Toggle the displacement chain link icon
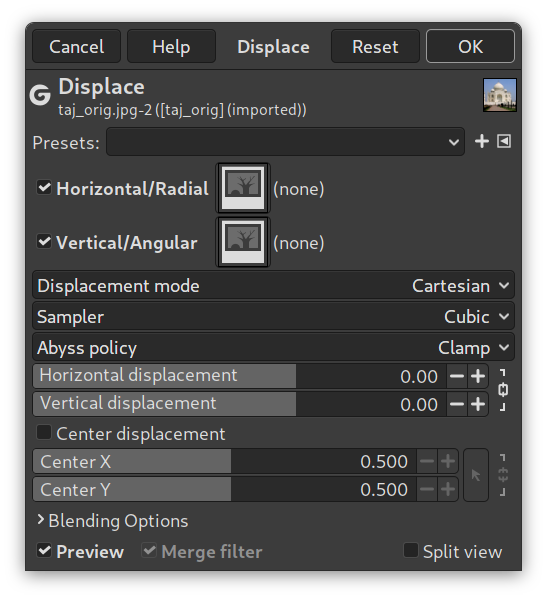 [x=503, y=390]
